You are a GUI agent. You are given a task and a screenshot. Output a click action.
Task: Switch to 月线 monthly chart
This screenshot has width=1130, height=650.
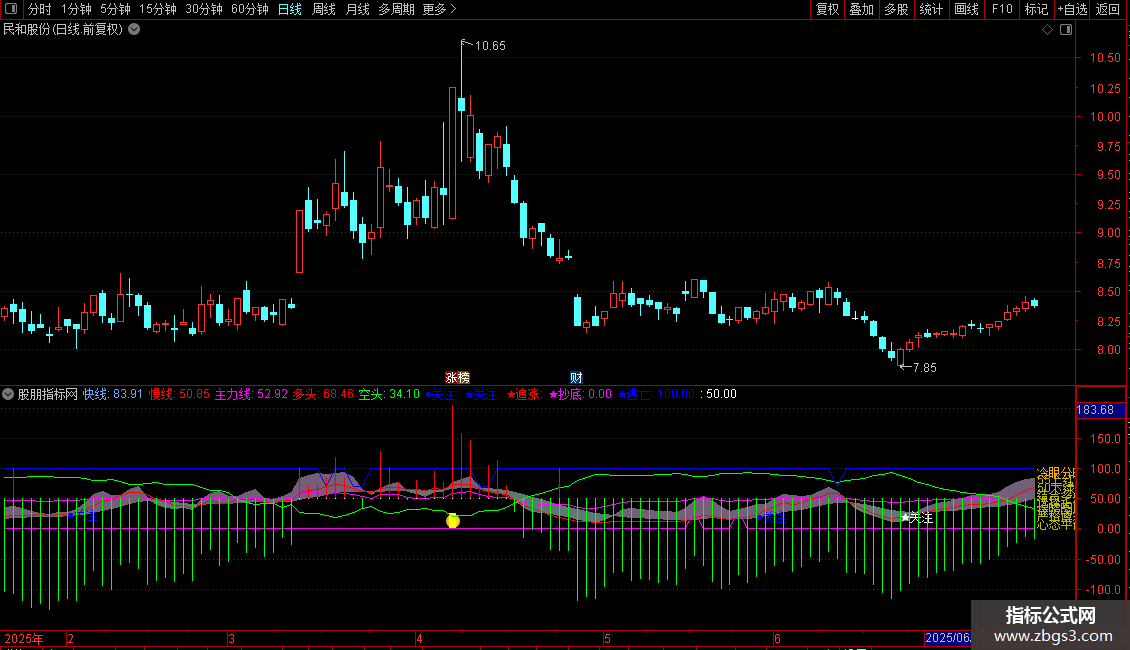pyautogui.click(x=357, y=9)
